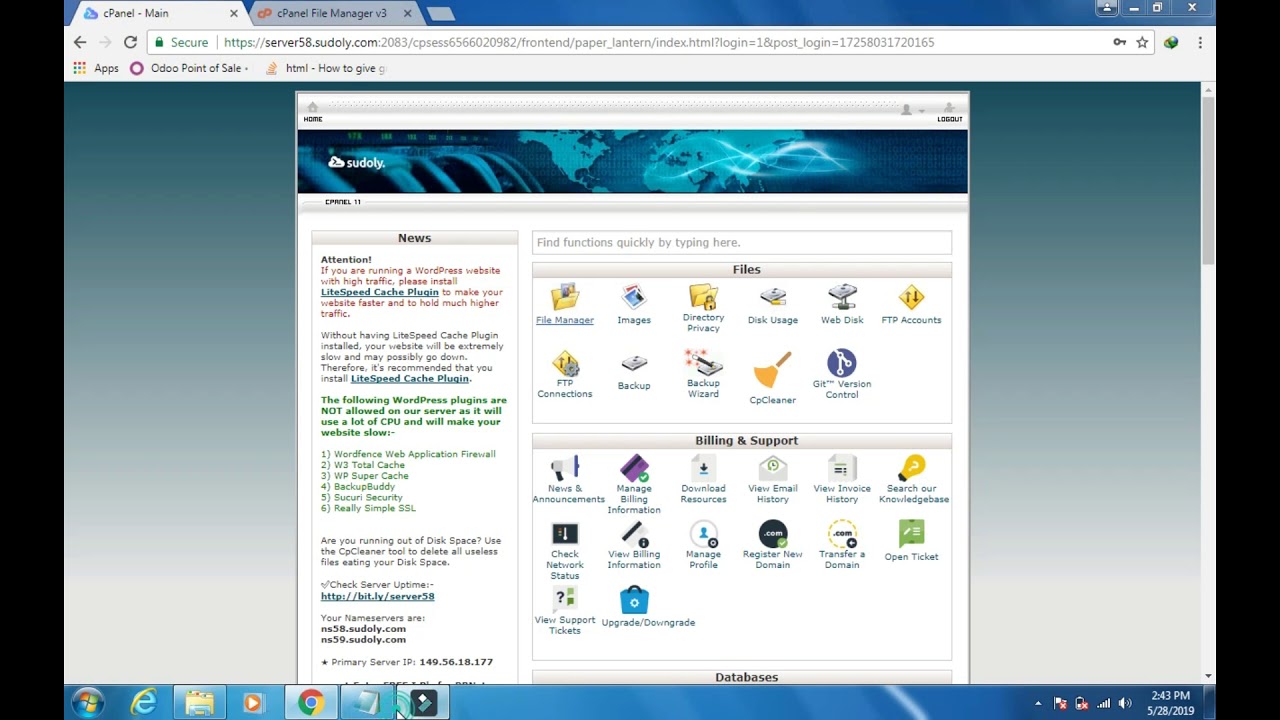The height and width of the screenshot is (720, 1280).
Task: Open the Odoo Point of Sale bookmark
Action: 188,68
